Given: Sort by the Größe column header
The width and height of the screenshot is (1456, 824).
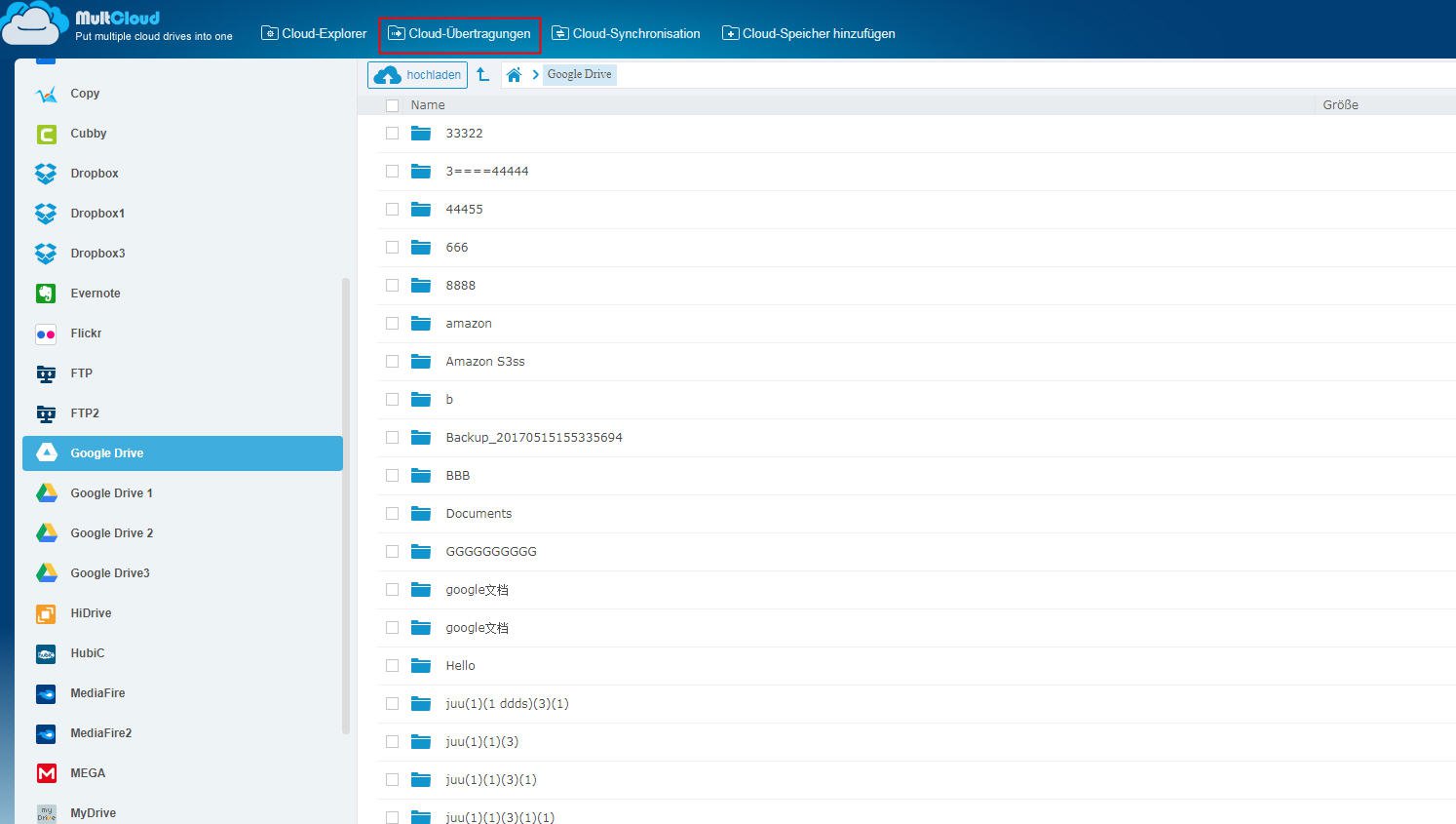Looking at the screenshot, I should tap(1340, 104).
